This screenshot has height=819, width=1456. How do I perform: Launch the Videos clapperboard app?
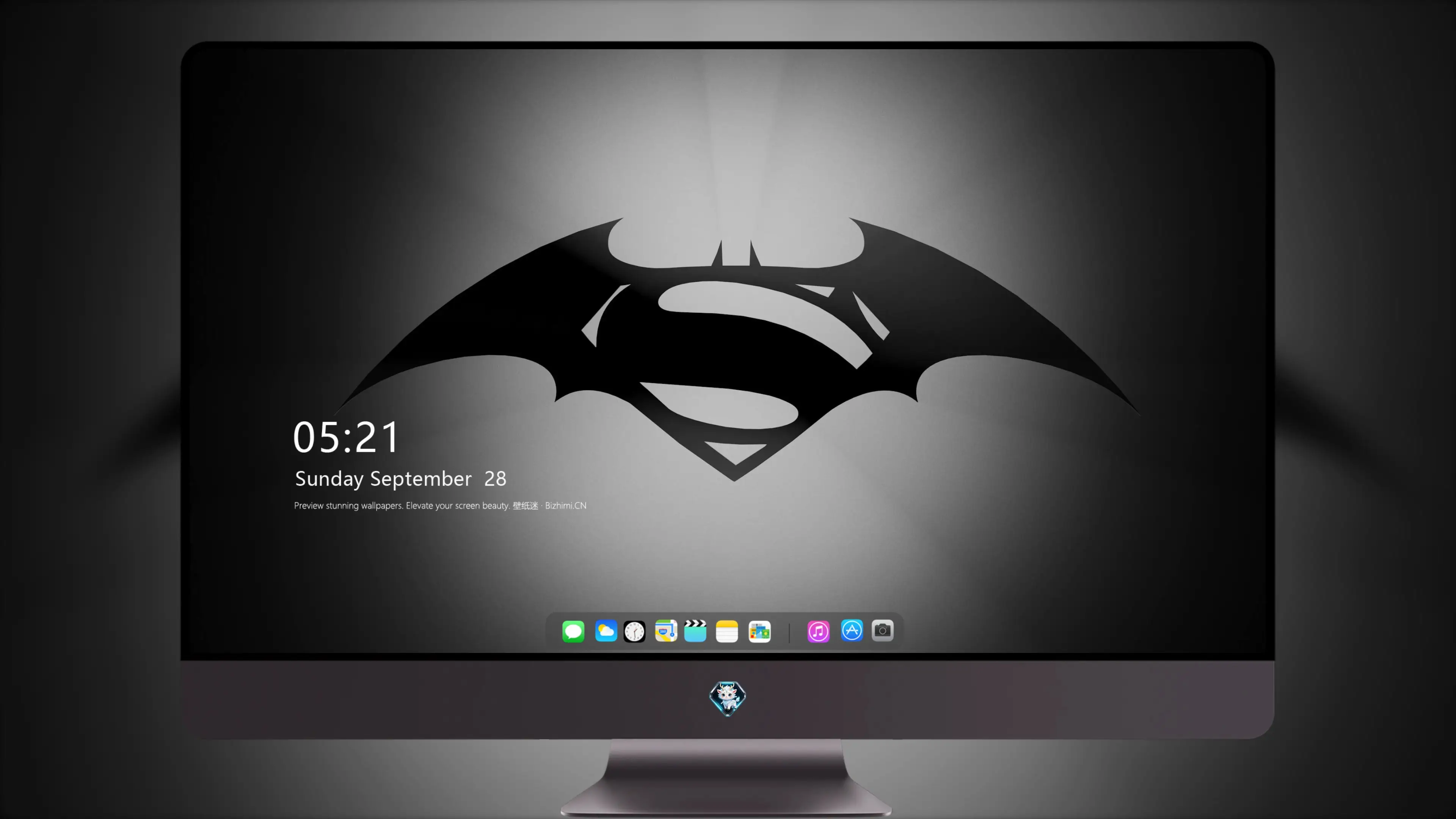point(695,631)
